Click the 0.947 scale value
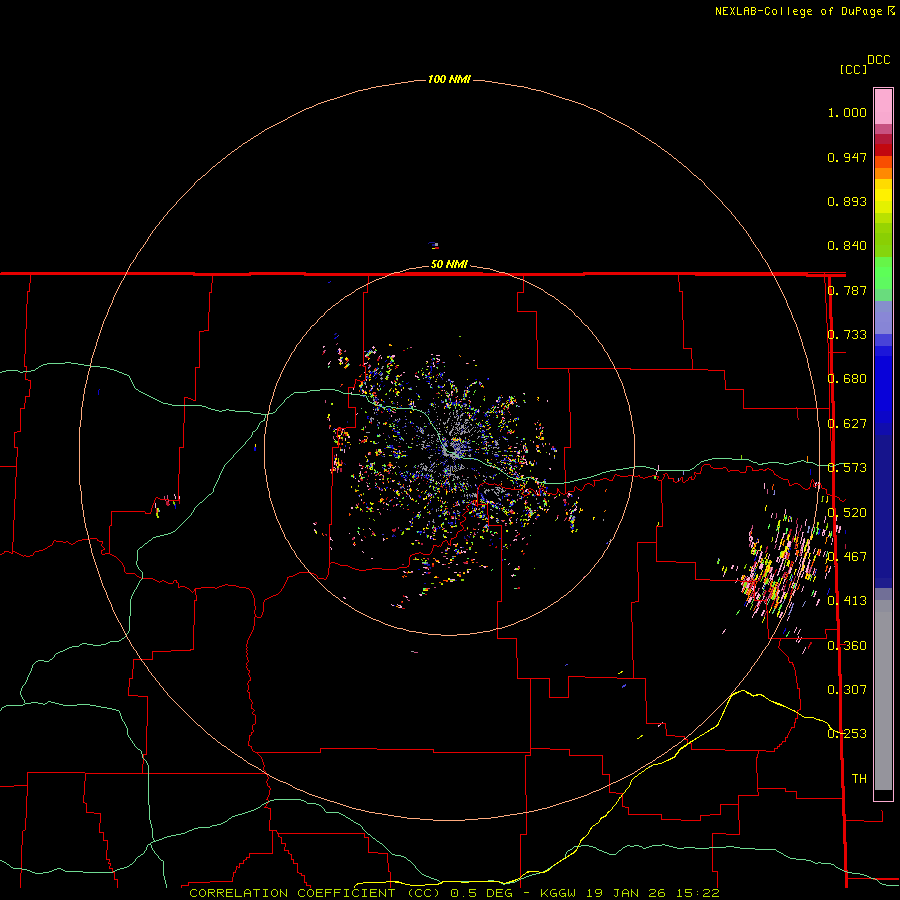 point(847,157)
